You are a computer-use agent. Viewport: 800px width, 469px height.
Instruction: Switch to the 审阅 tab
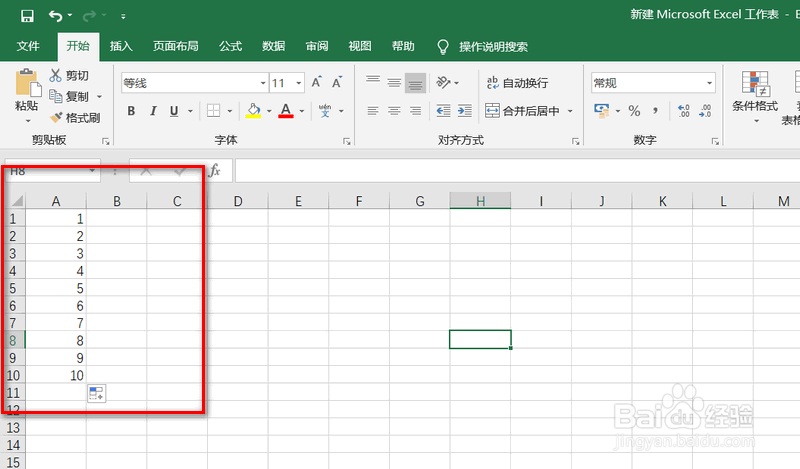(317, 46)
